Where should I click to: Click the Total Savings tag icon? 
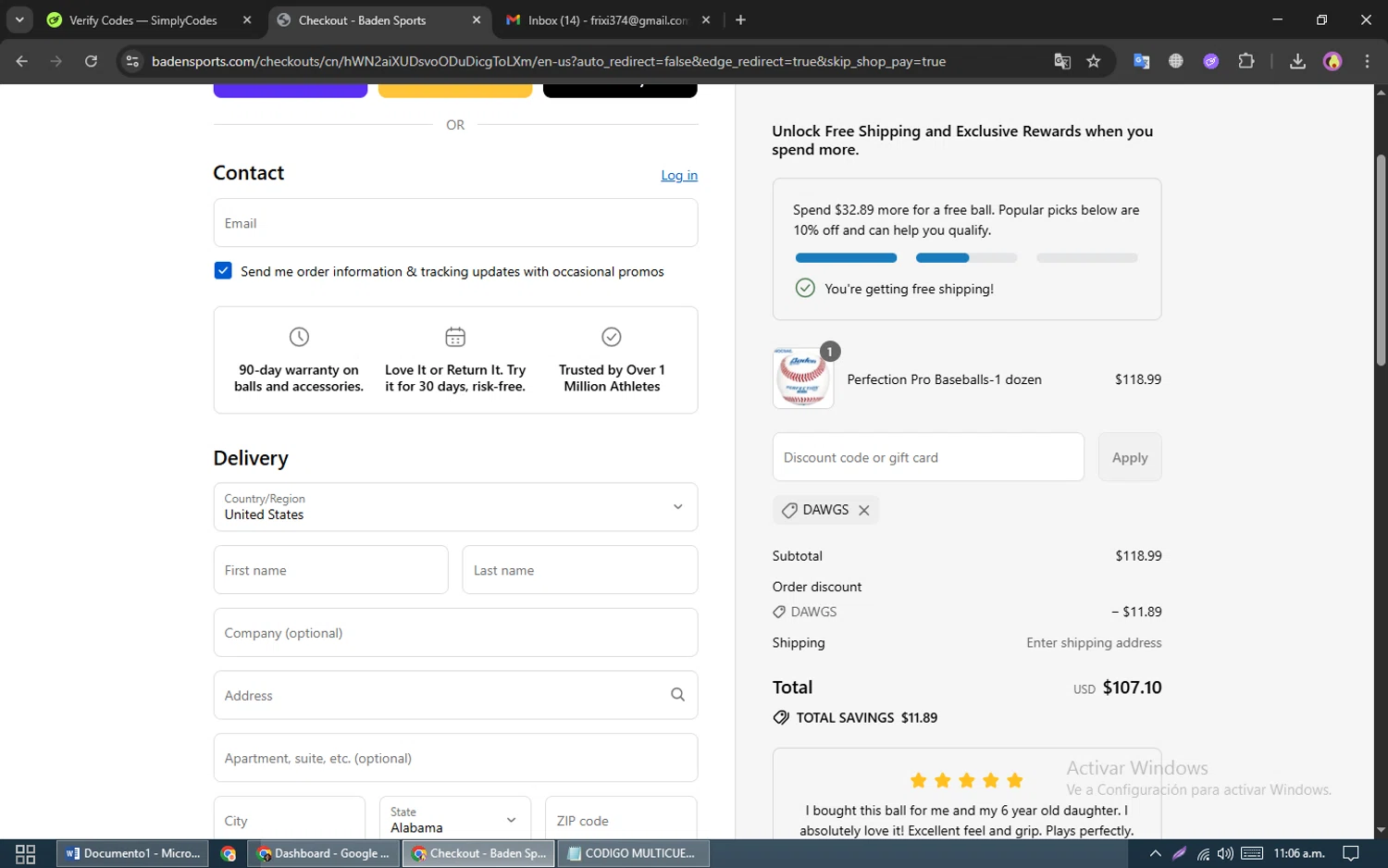781,717
